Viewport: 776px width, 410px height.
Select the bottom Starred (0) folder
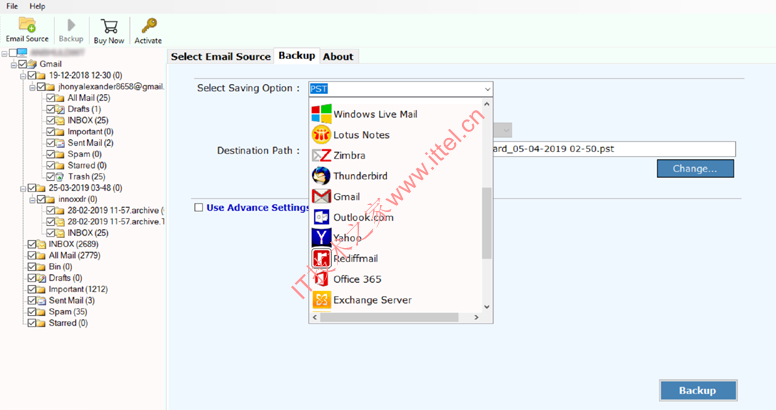pos(68,323)
